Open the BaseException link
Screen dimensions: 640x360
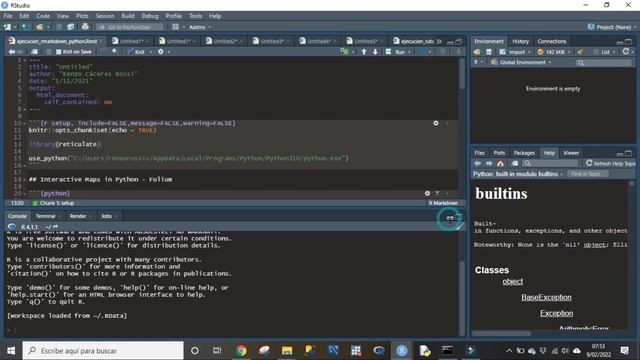pos(546,297)
